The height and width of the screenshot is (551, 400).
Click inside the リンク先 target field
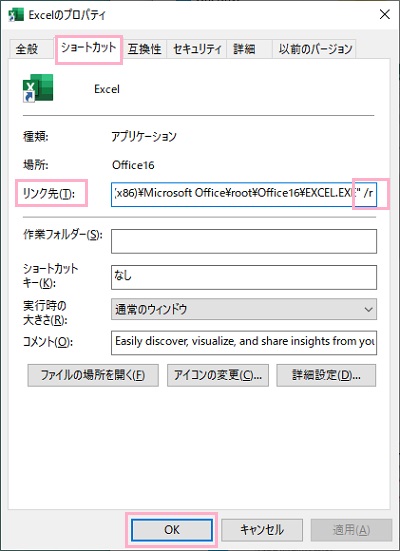244,194
